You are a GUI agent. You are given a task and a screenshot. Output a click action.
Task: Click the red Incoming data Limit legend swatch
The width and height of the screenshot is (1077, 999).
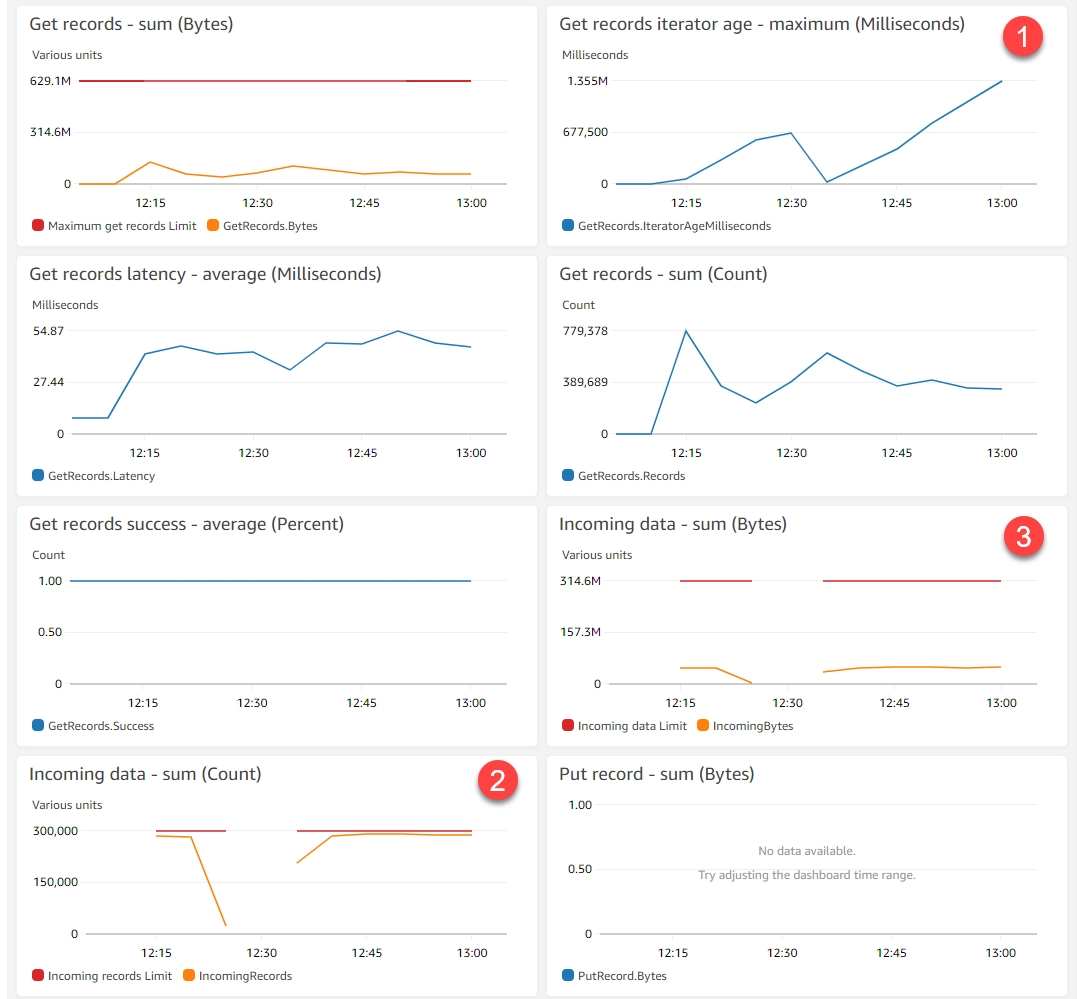click(568, 726)
